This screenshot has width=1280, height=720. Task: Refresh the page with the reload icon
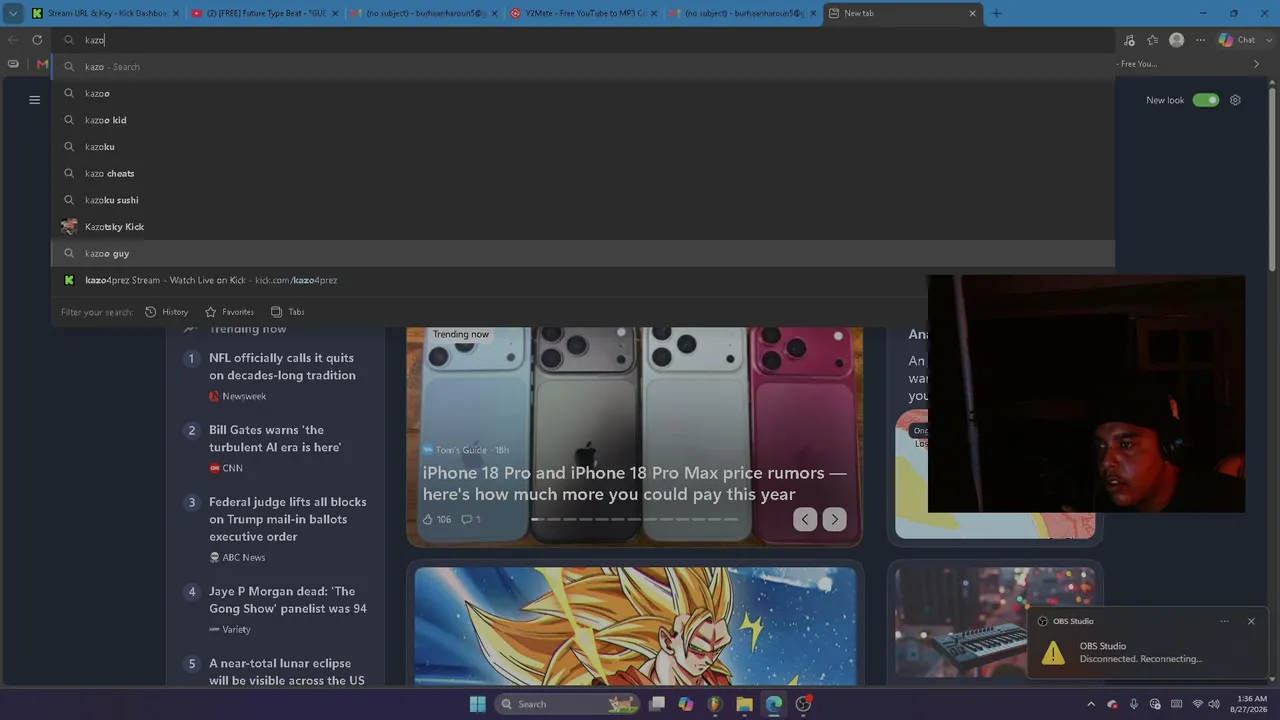[x=37, y=40]
